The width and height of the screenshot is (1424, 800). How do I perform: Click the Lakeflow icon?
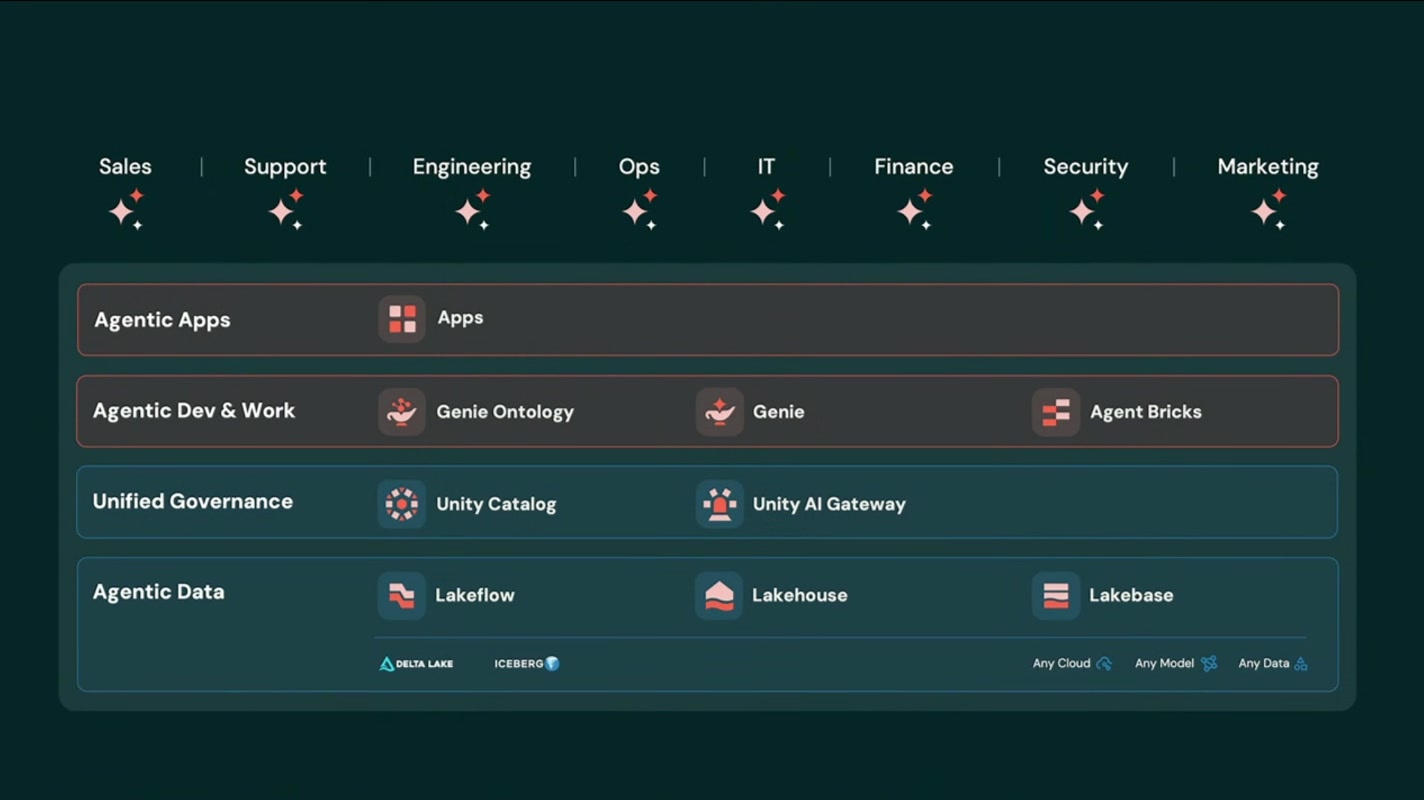click(x=402, y=596)
